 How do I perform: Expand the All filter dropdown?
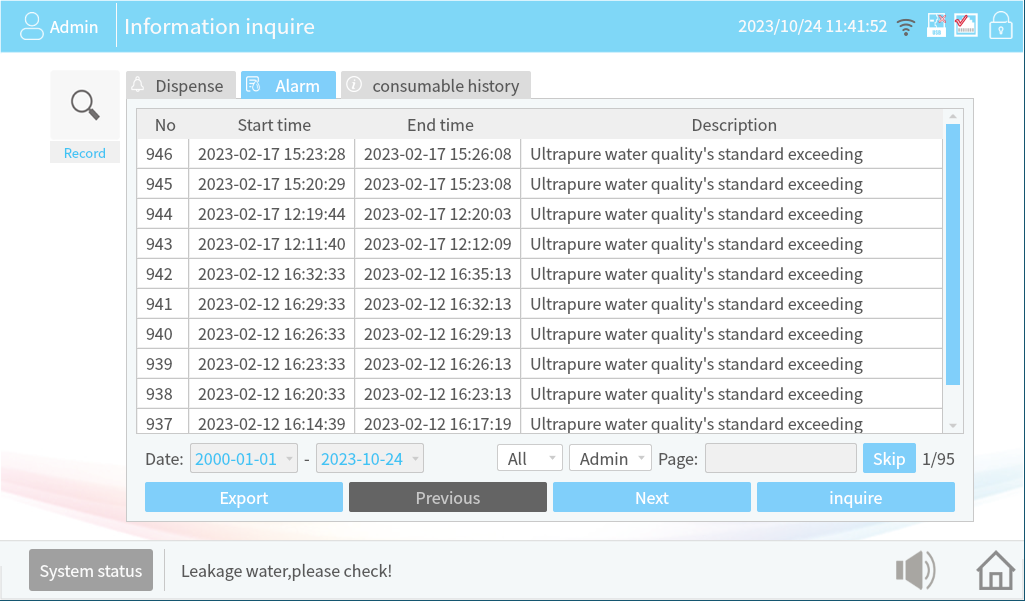530,458
